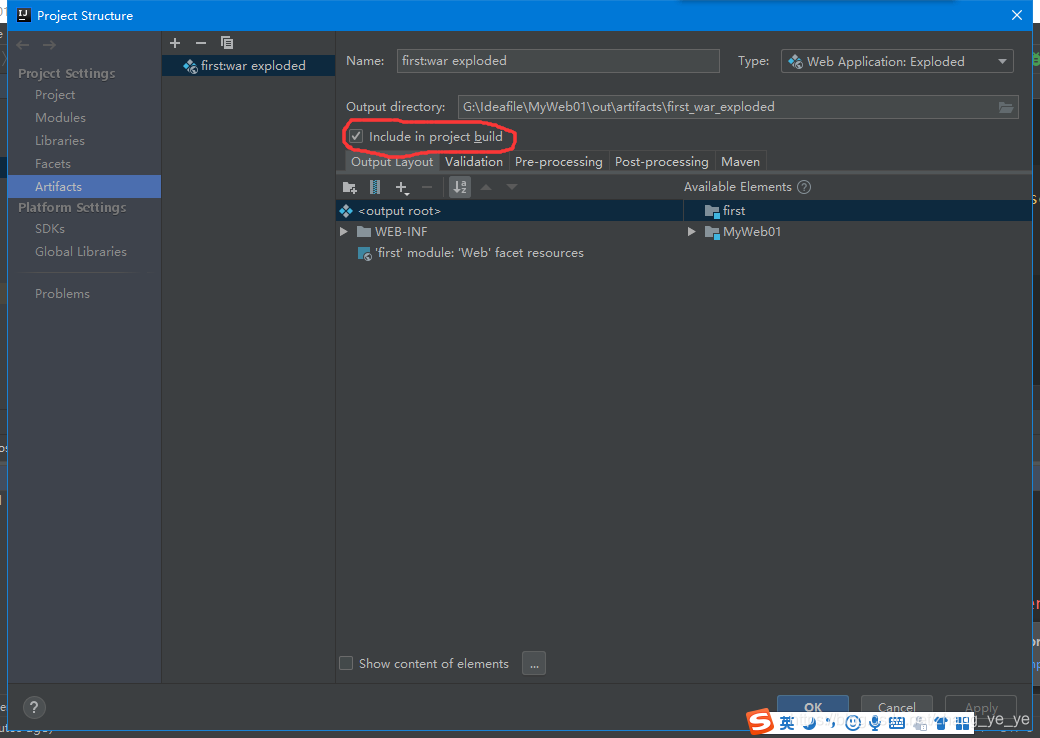Open the artifact Type dropdown
The image size is (1040, 738).
[897, 62]
